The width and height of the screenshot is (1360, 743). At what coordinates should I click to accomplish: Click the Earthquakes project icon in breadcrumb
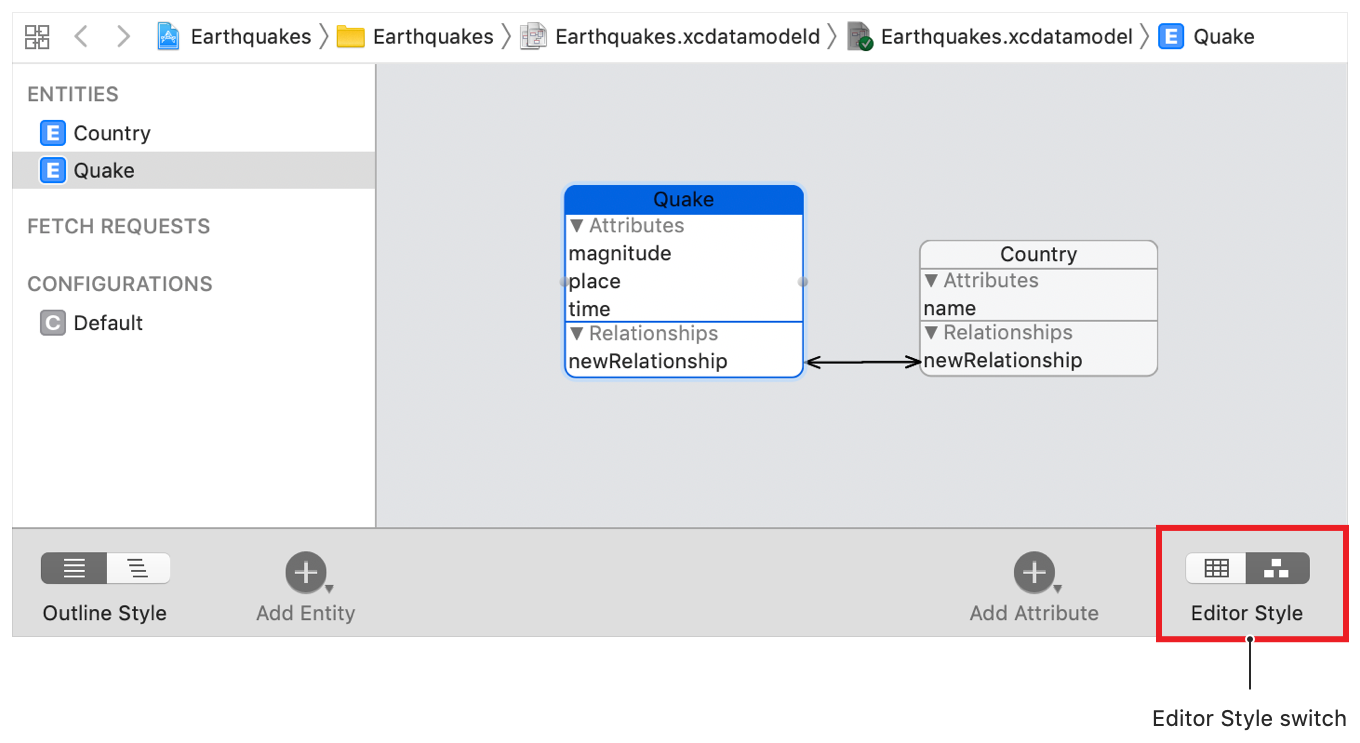pos(169,37)
